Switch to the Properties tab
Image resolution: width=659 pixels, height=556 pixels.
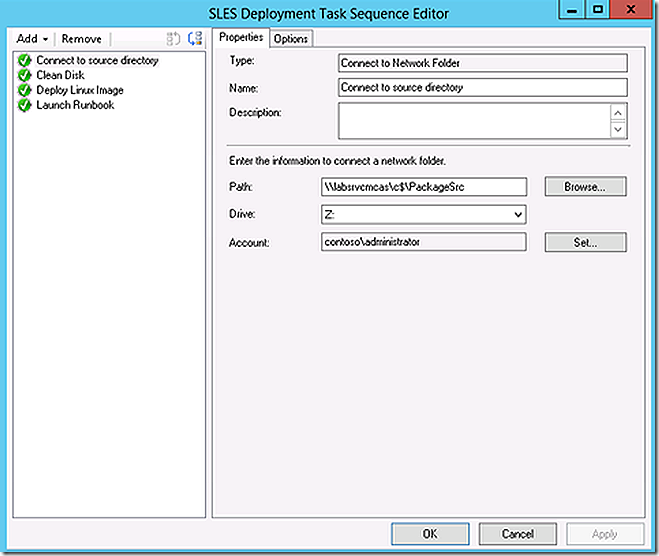click(x=241, y=37)
